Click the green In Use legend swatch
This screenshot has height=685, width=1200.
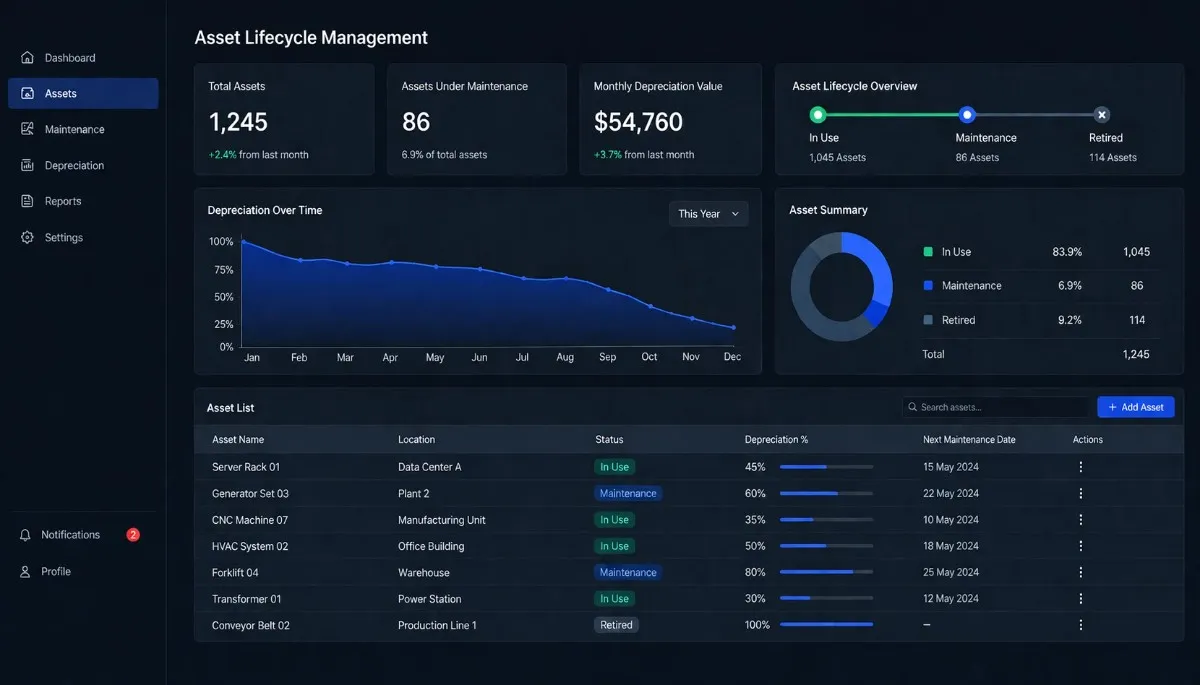(x=928, y=252)
